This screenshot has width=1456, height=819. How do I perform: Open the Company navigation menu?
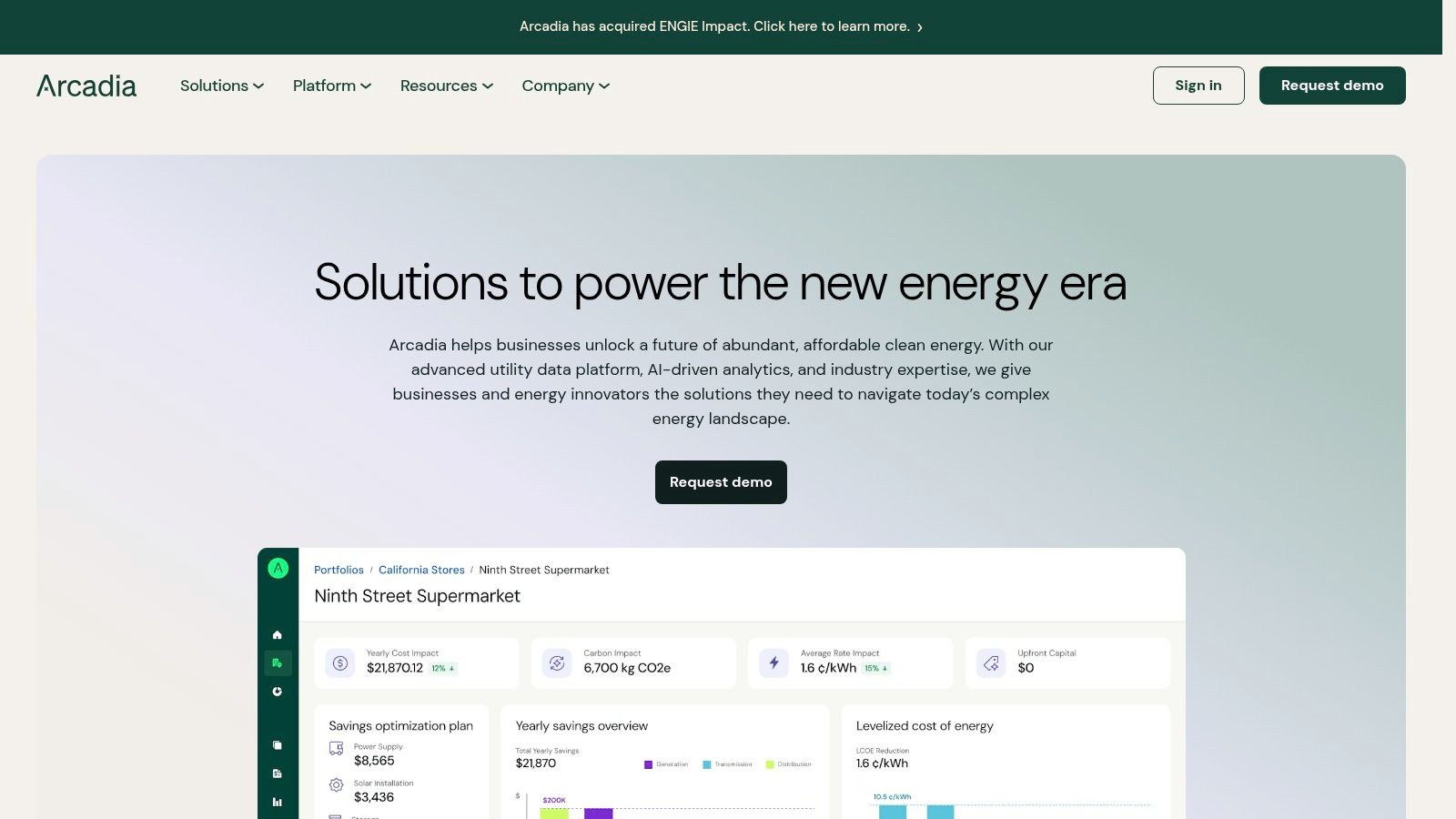pyautogui.click(x=566, y=86)
